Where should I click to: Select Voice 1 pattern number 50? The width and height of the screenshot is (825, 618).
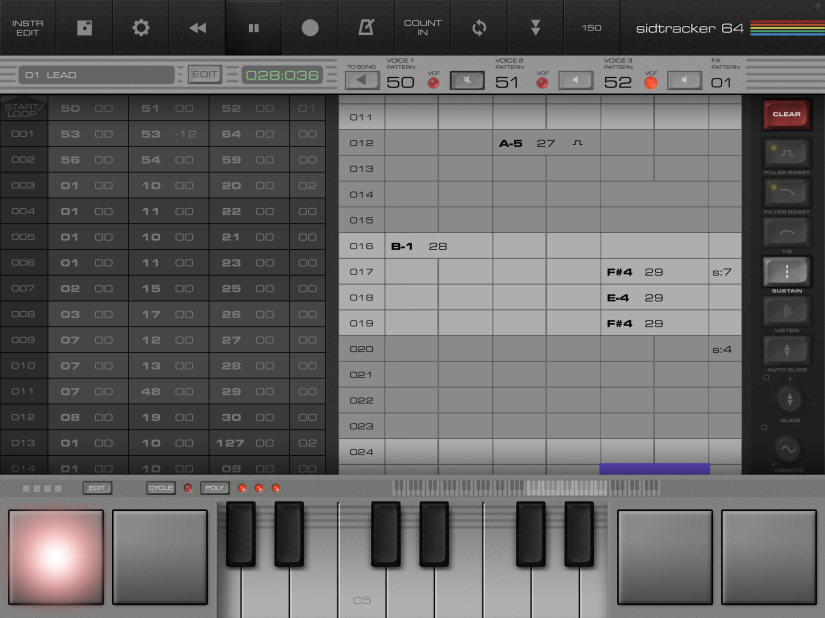click(x=400, y=83)
